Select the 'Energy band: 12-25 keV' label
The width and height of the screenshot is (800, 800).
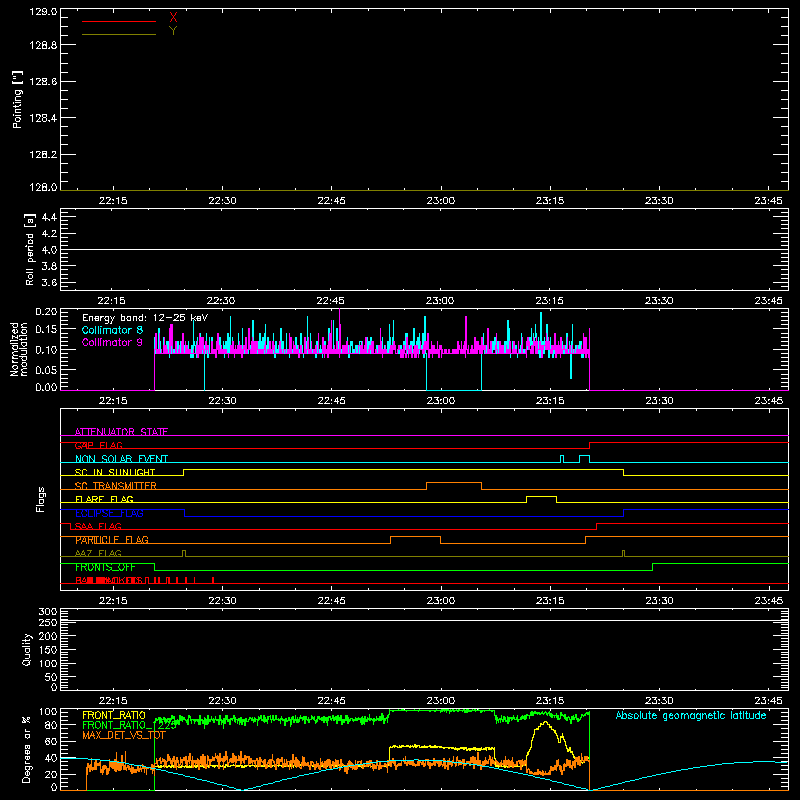145,318
